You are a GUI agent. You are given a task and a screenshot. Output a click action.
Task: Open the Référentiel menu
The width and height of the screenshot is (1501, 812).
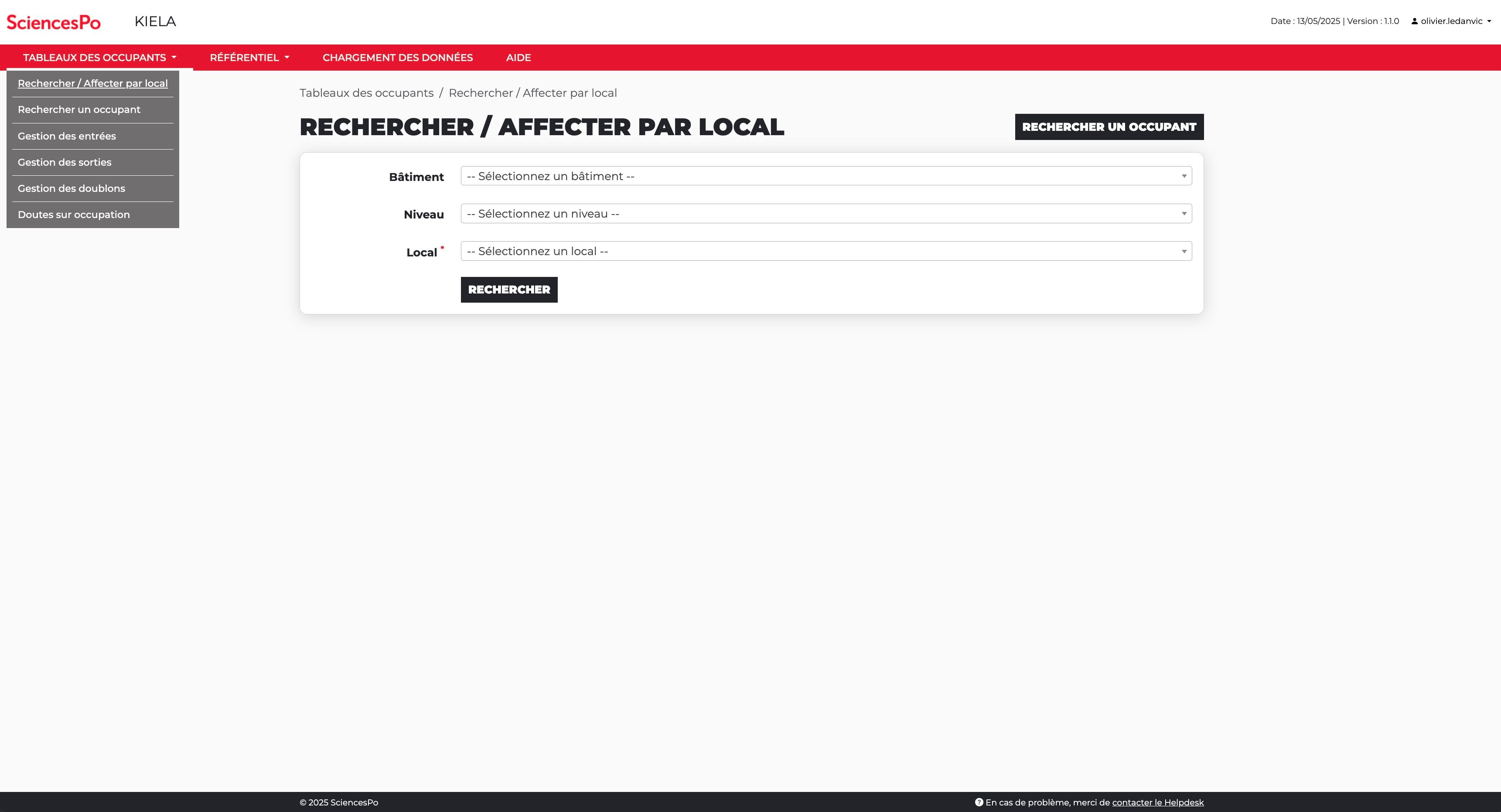pos(249,58)
